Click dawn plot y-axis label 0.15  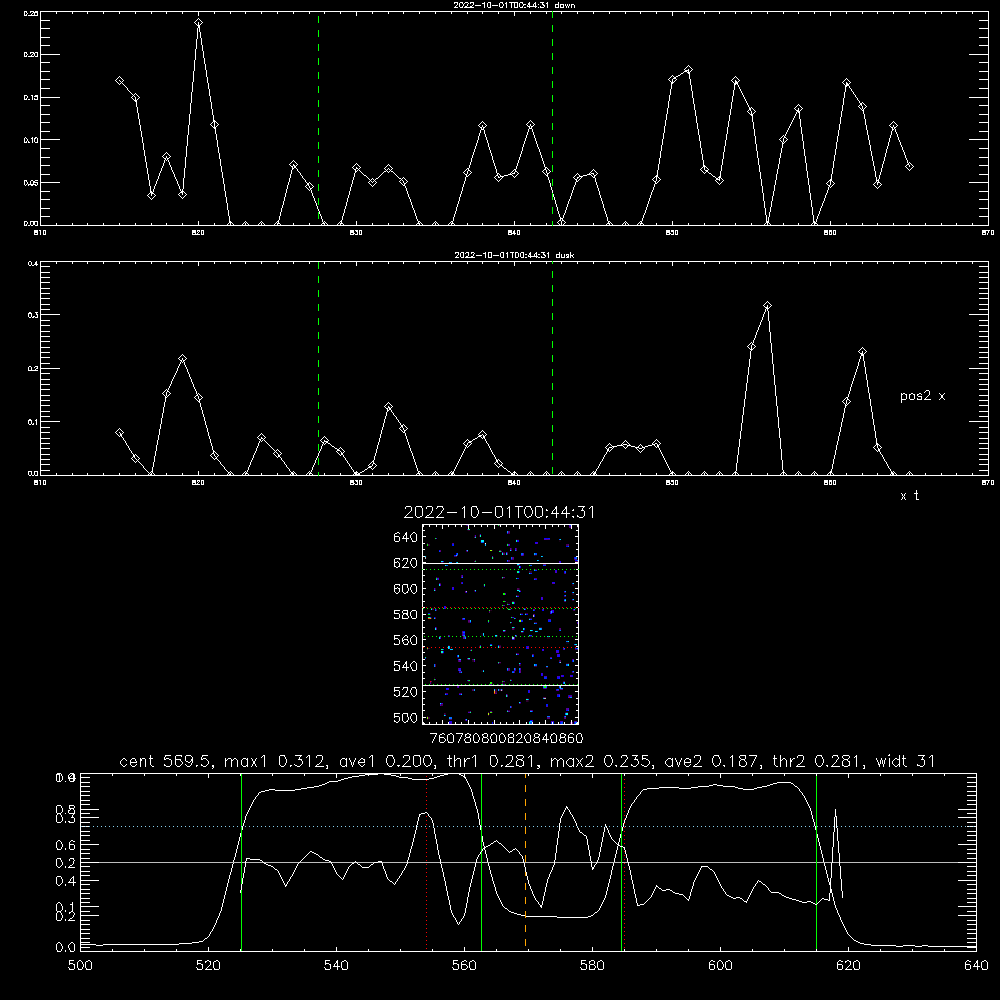point(31,98)
